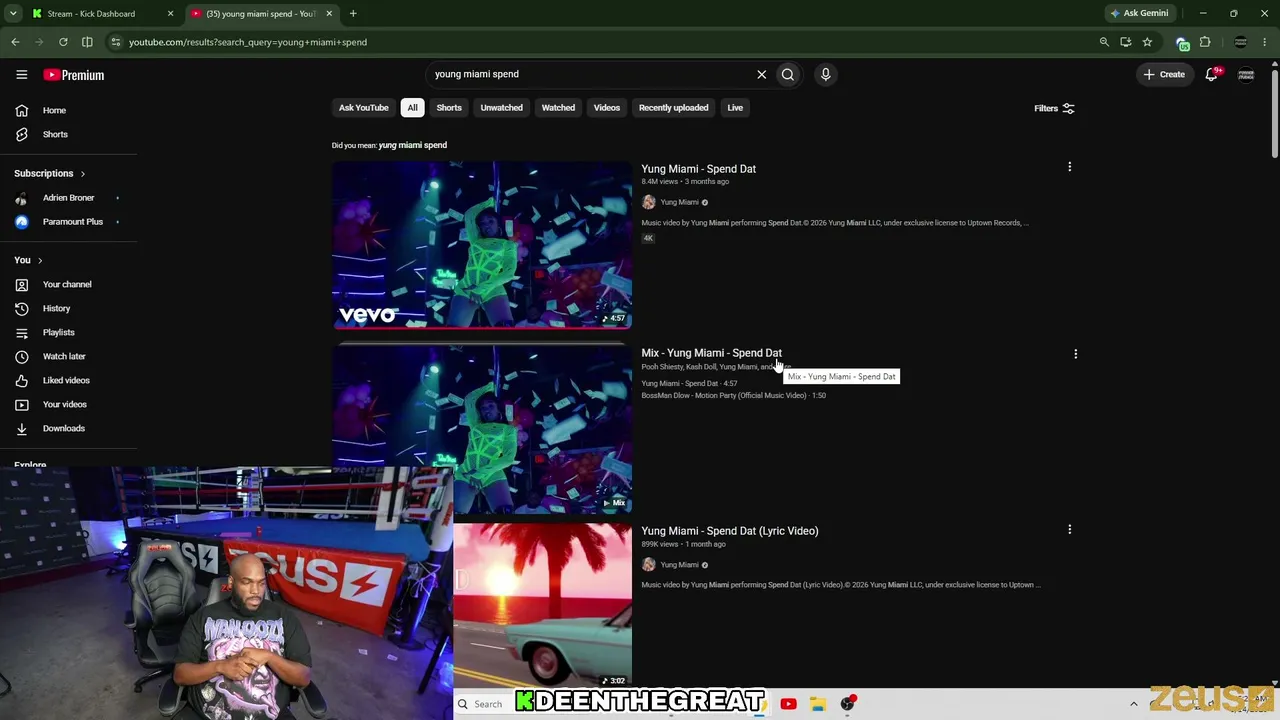Filter results by Watched
The height and width of the screenshot is (720, 1280).
point(558,108)
